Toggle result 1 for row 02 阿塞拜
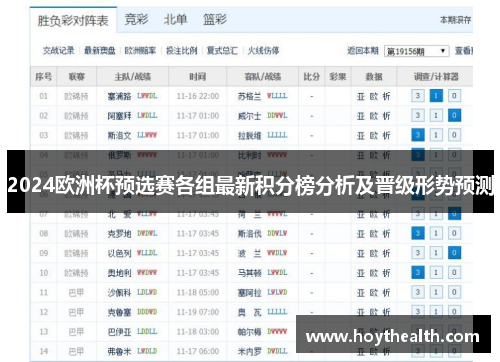Image resolution: width=500 pixels, height=362 pixels. pyautogui.click(x=436, y=116)
